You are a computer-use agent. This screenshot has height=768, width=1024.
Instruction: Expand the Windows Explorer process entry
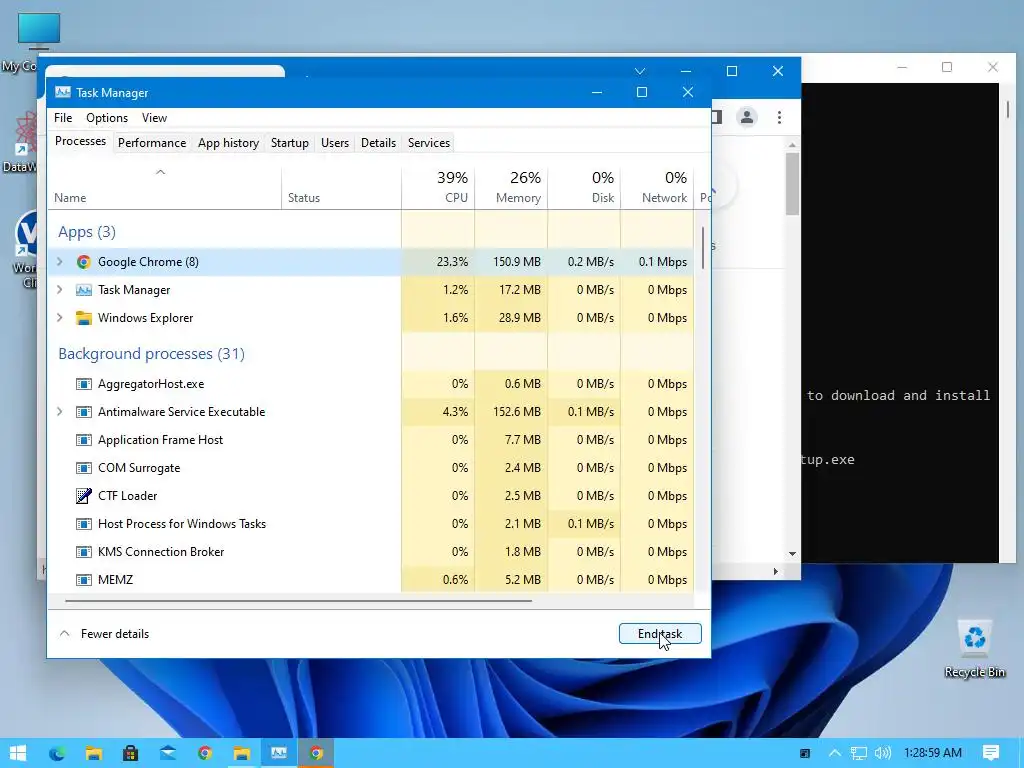click(x=60, y=318)
